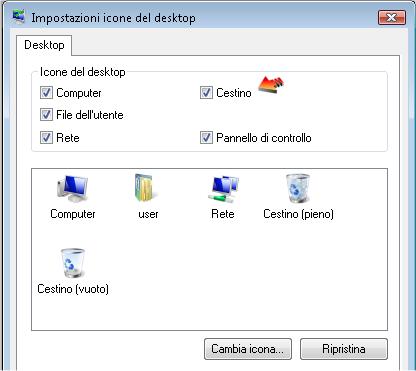Select the user folder icon
Image resolution: width=416 pixels, height=371 pixels.
146,188
